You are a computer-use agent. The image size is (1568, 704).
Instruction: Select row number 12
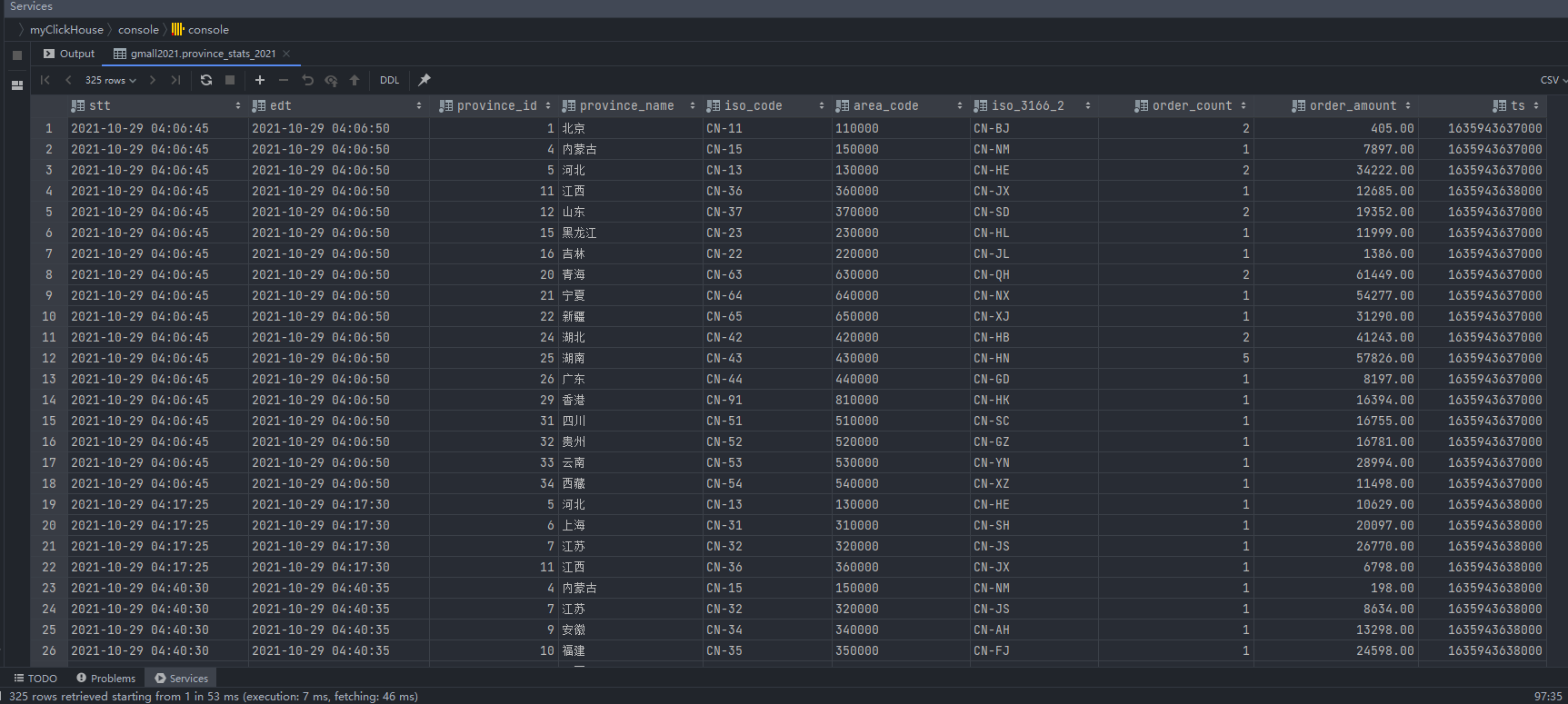pos(49,359)
